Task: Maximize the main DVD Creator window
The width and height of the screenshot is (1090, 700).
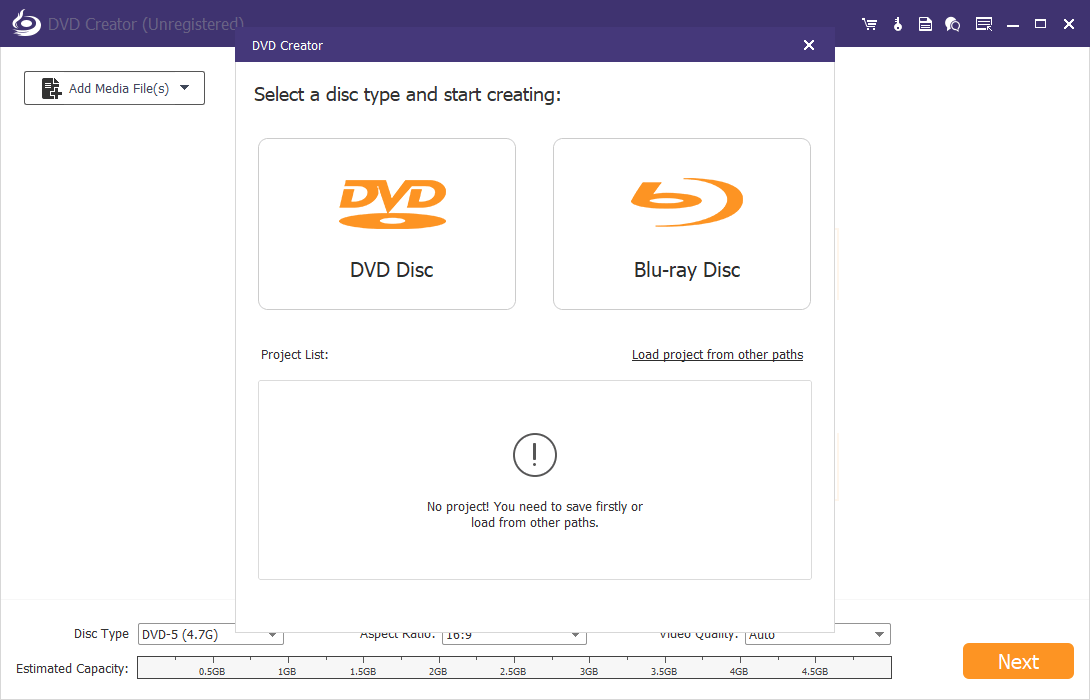Action: point(1041,24)
